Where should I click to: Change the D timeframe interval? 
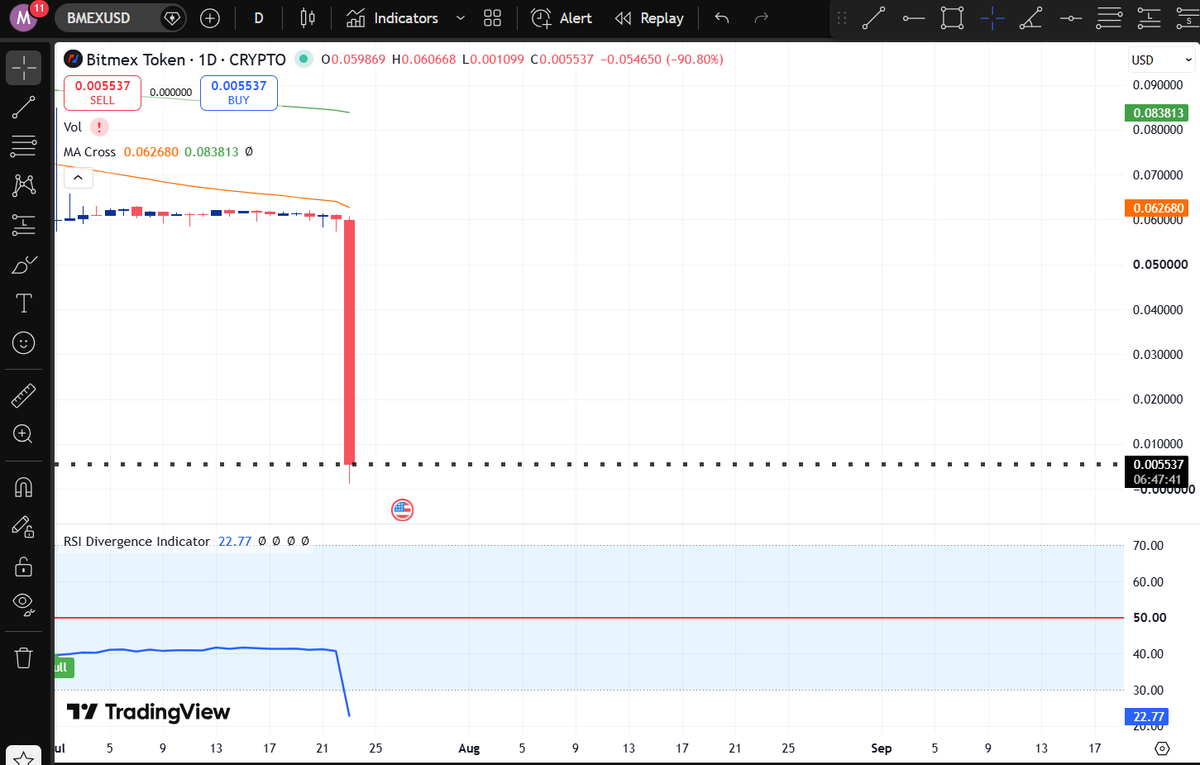(259, 18)
